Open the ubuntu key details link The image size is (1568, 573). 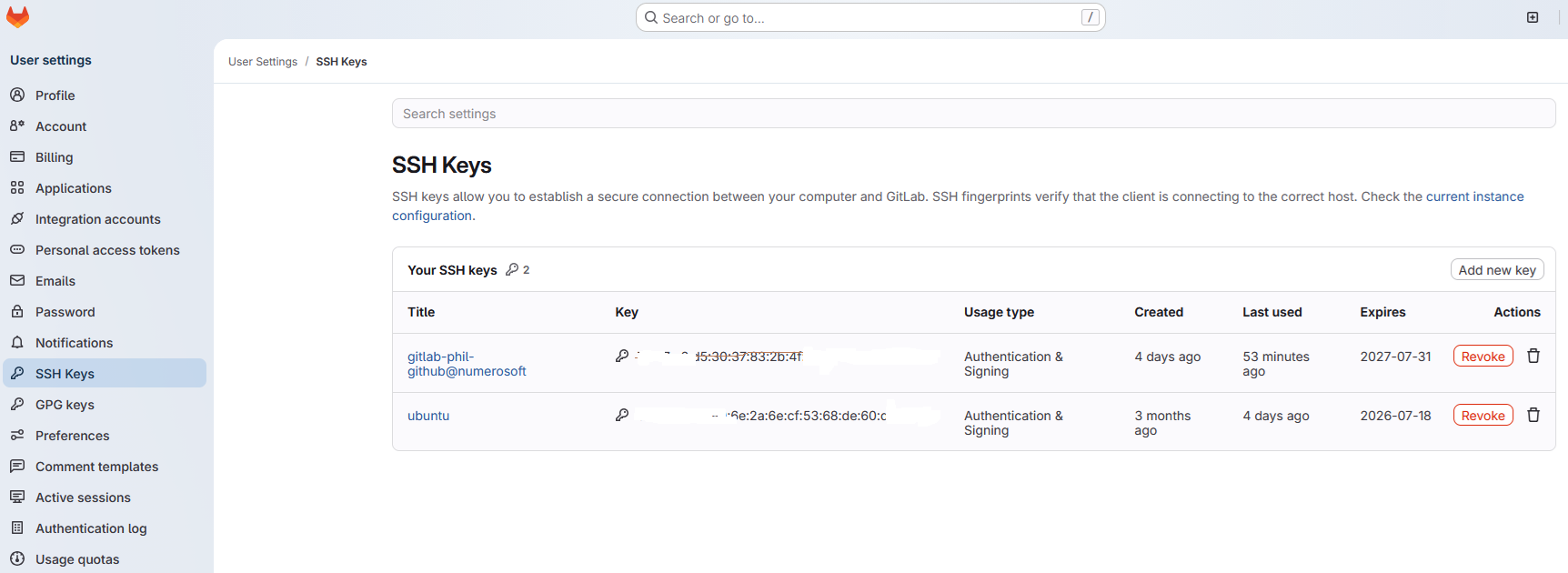pos(428,416)
